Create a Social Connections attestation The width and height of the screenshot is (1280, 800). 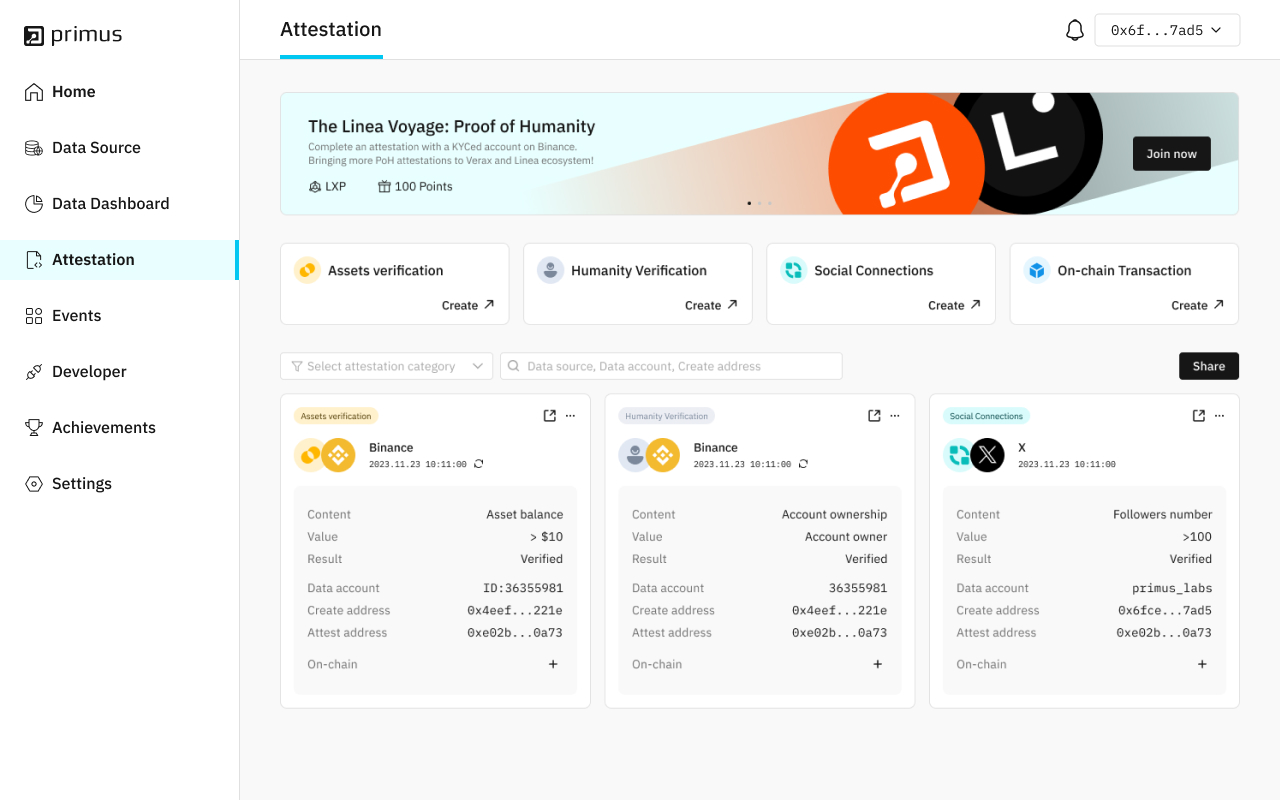pyautogui.click(x=954, y=305)
